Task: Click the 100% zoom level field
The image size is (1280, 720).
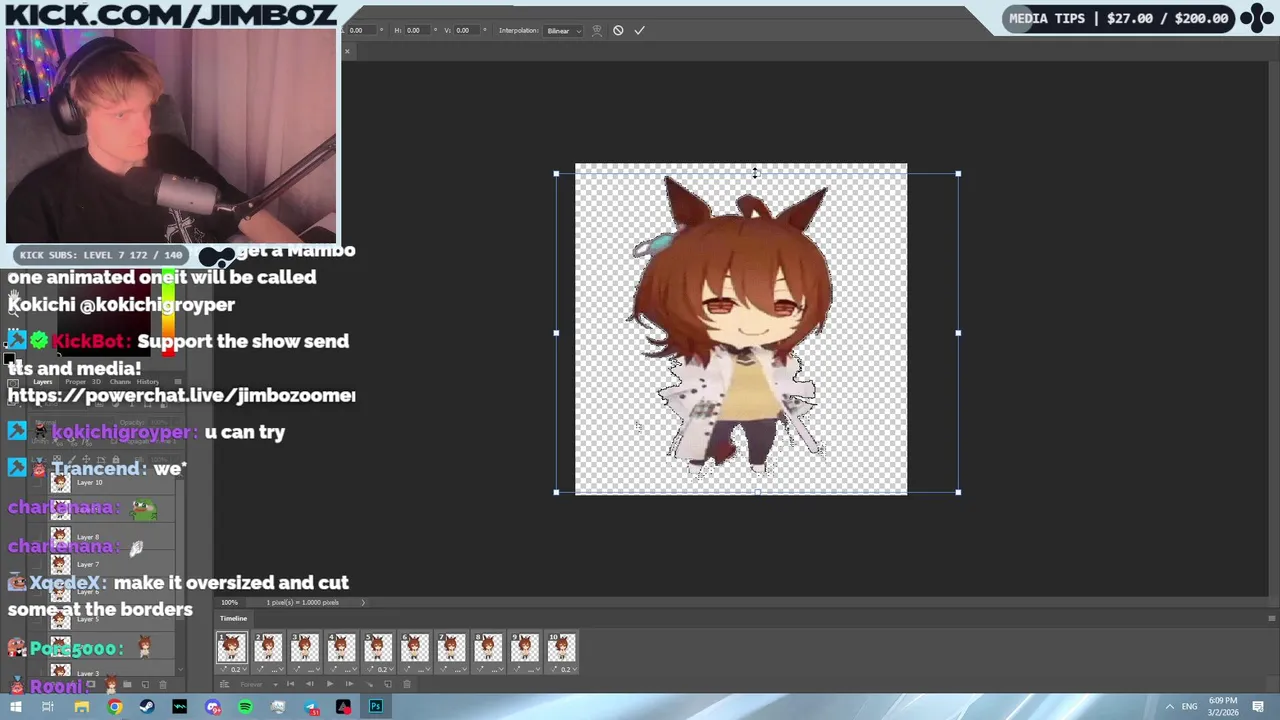Action: coord(230,602)
